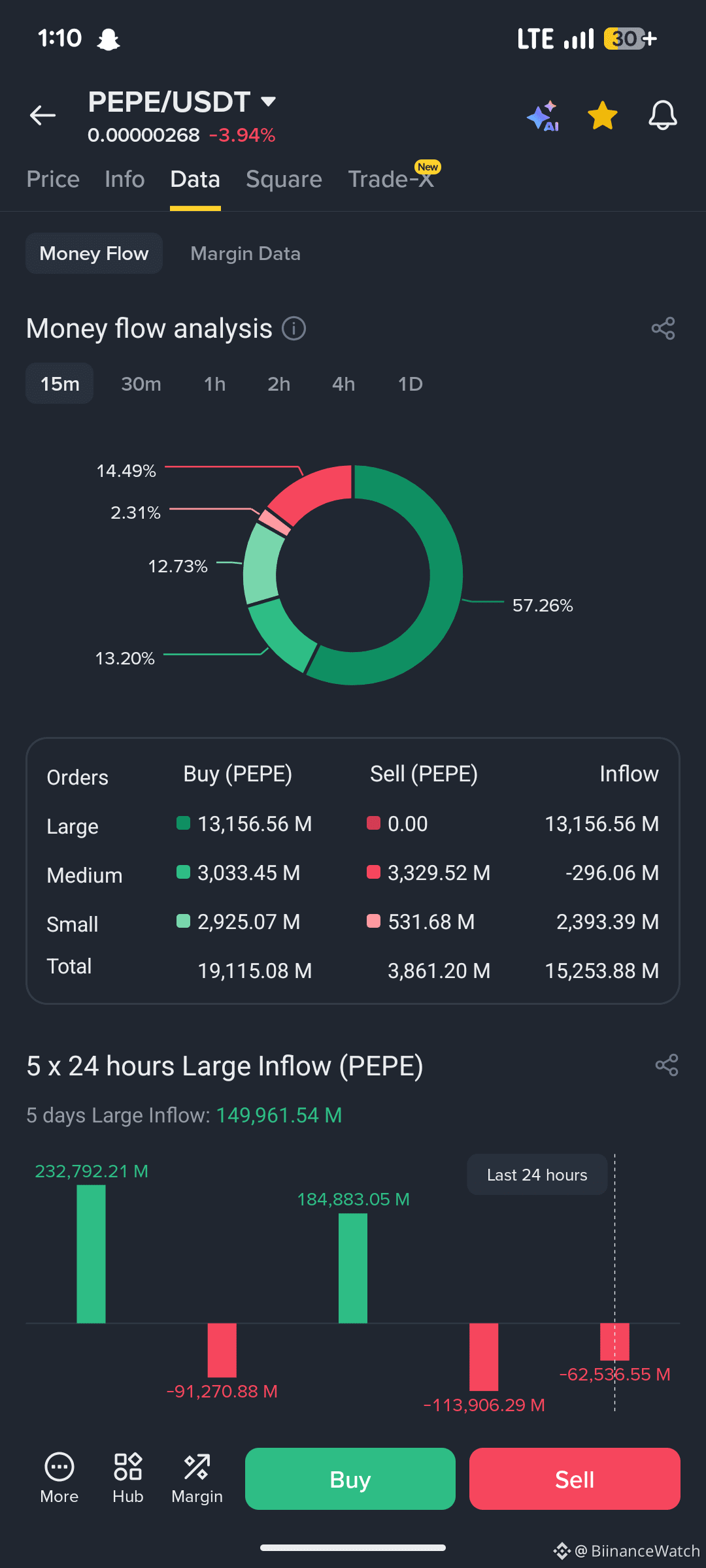The image size is (706, 1568).
Task: Switch to Margin Data view
Action: [245, 253]
